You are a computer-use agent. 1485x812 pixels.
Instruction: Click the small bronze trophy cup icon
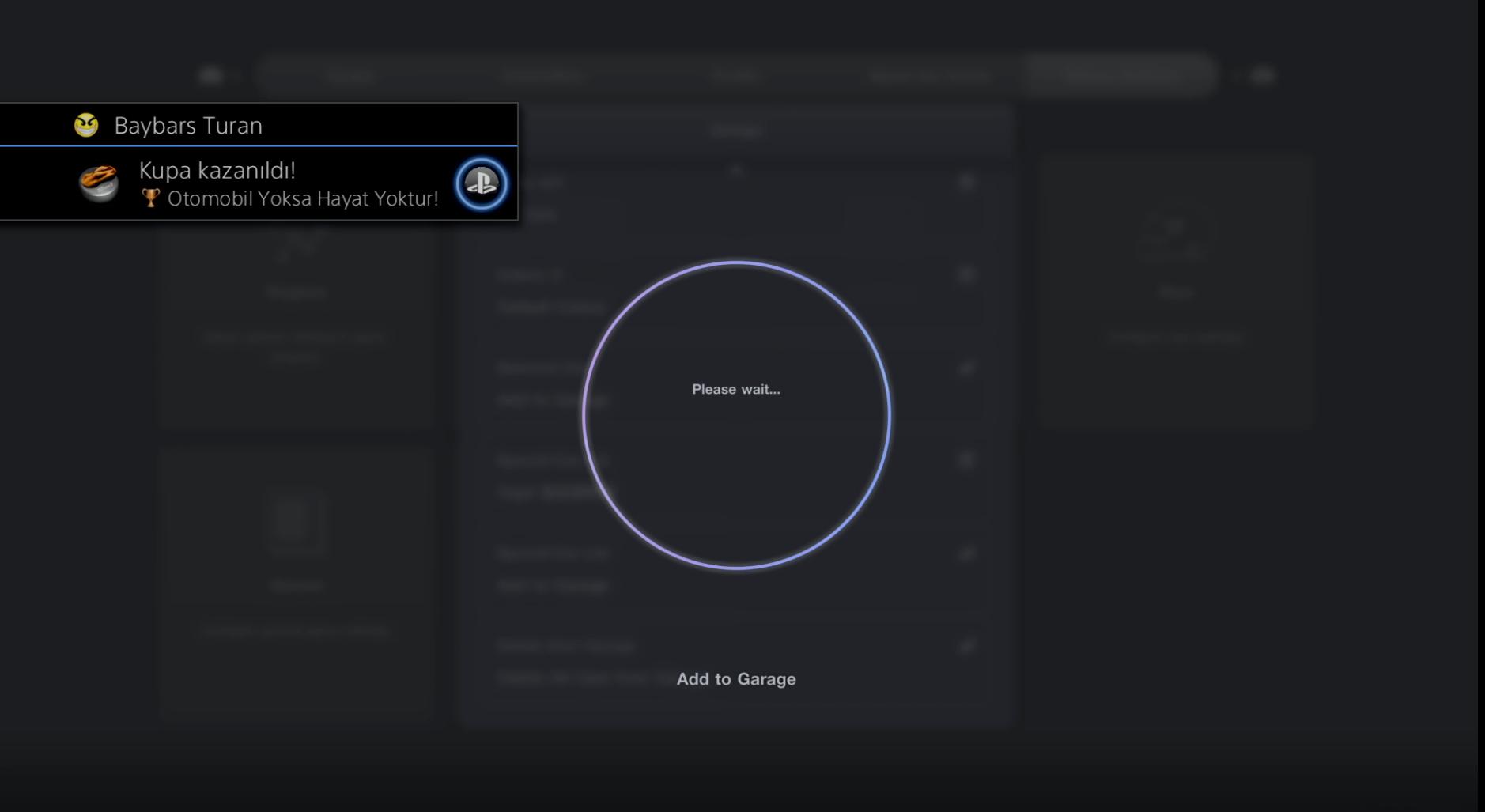coord(150,198)
